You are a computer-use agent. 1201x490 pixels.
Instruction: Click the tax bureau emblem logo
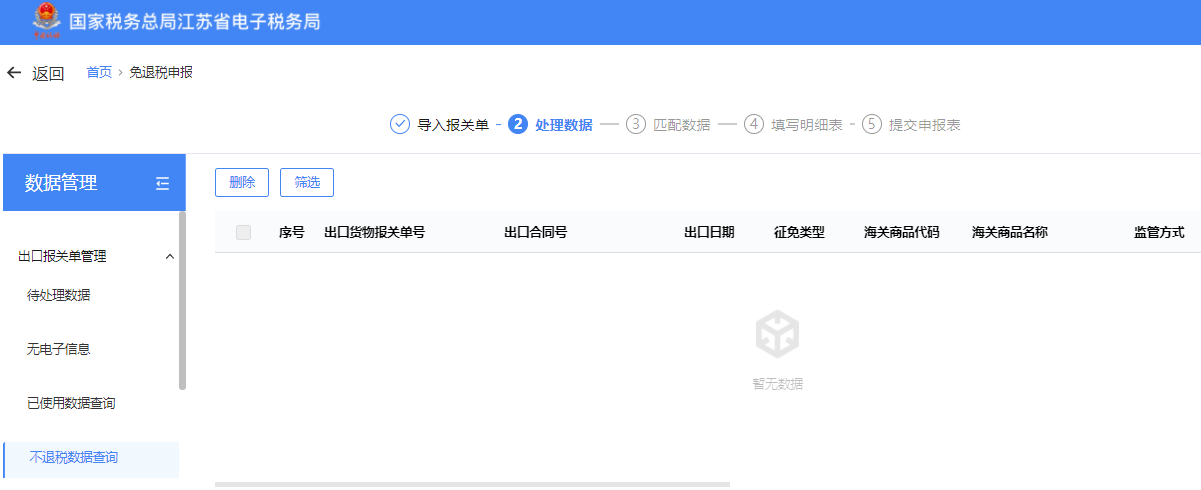point(46,21)
